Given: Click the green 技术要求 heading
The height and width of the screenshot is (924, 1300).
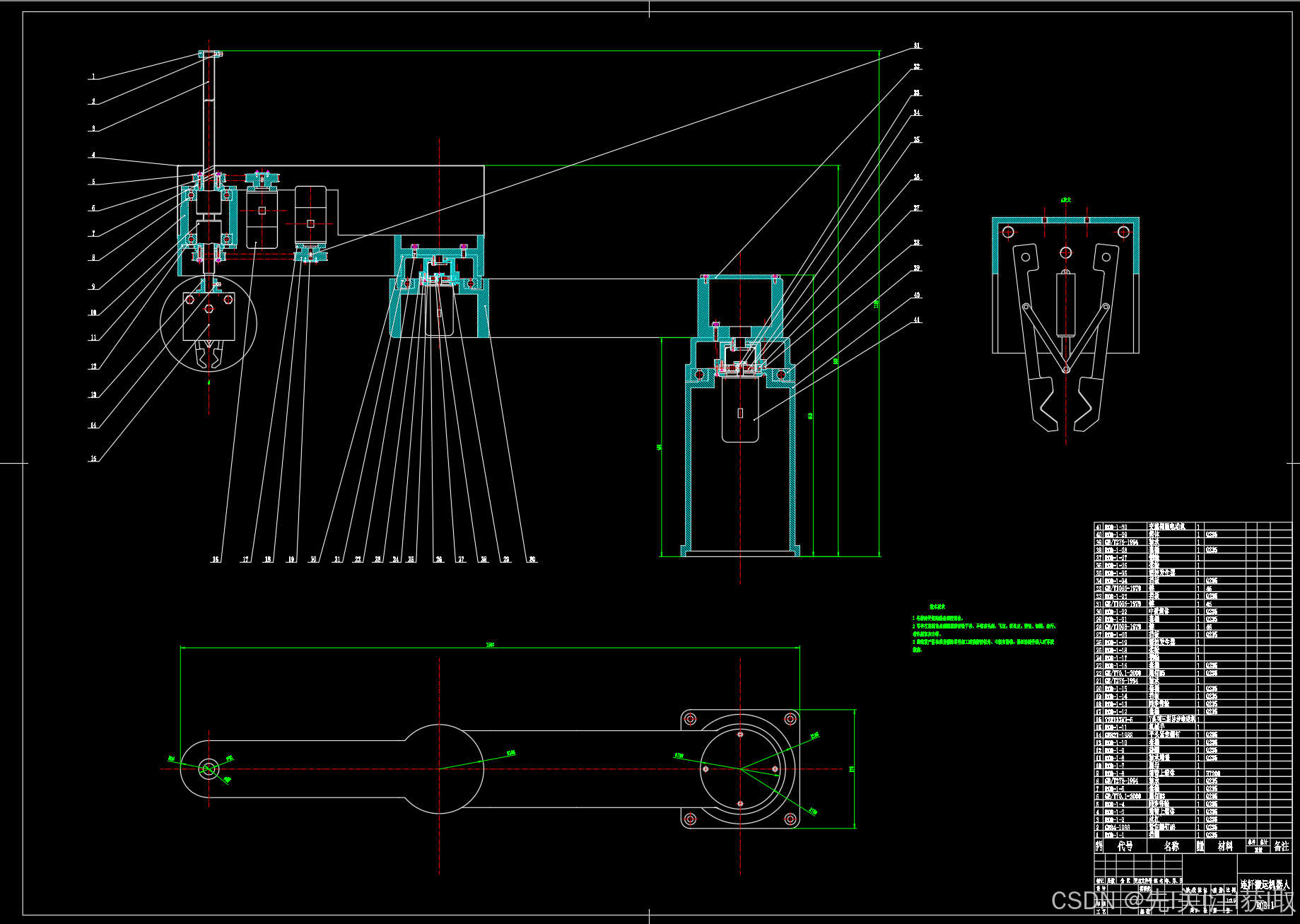Looking at the screenshot, I should point(937,607).
